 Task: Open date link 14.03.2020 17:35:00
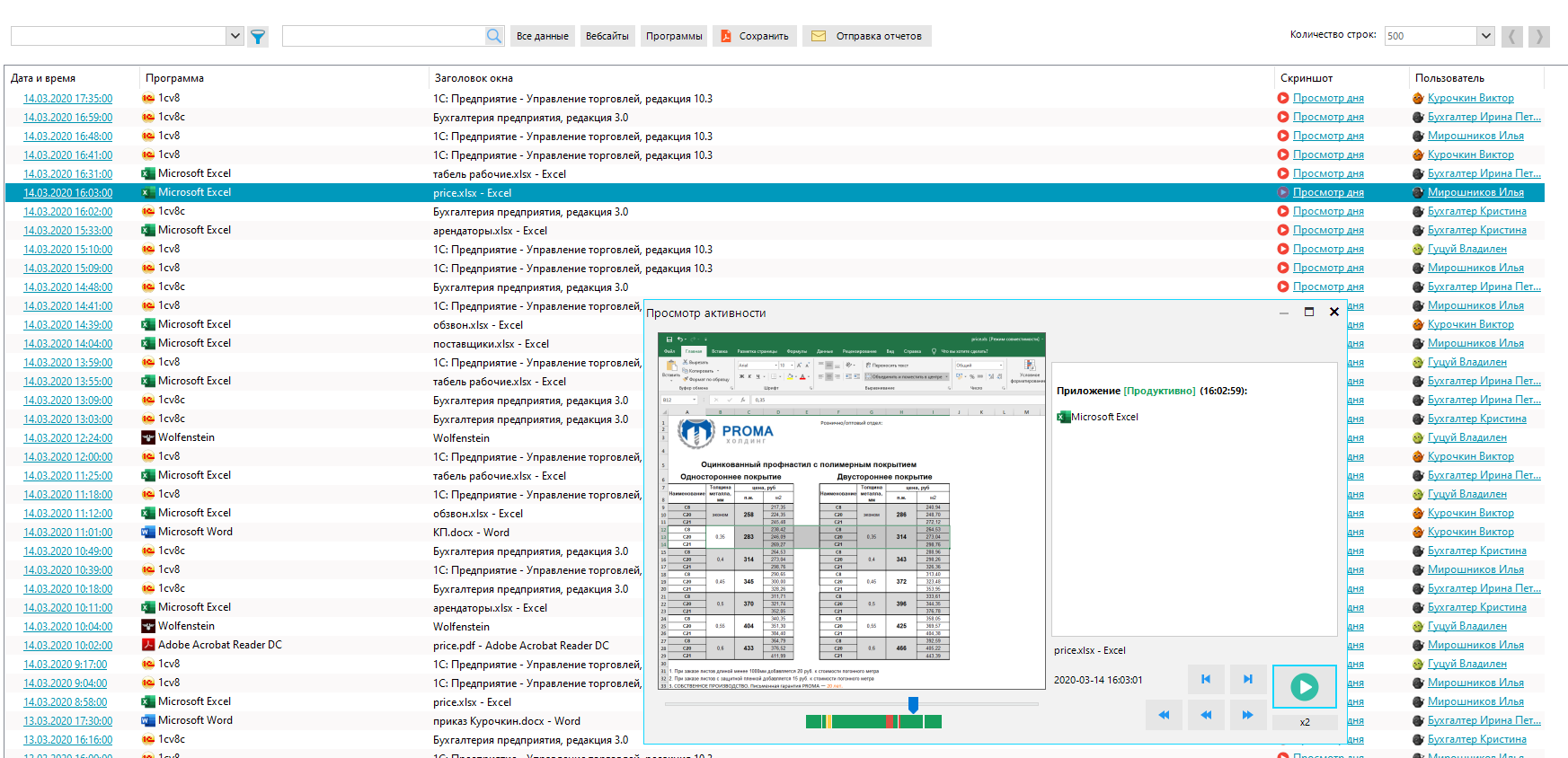pos(68,99)
